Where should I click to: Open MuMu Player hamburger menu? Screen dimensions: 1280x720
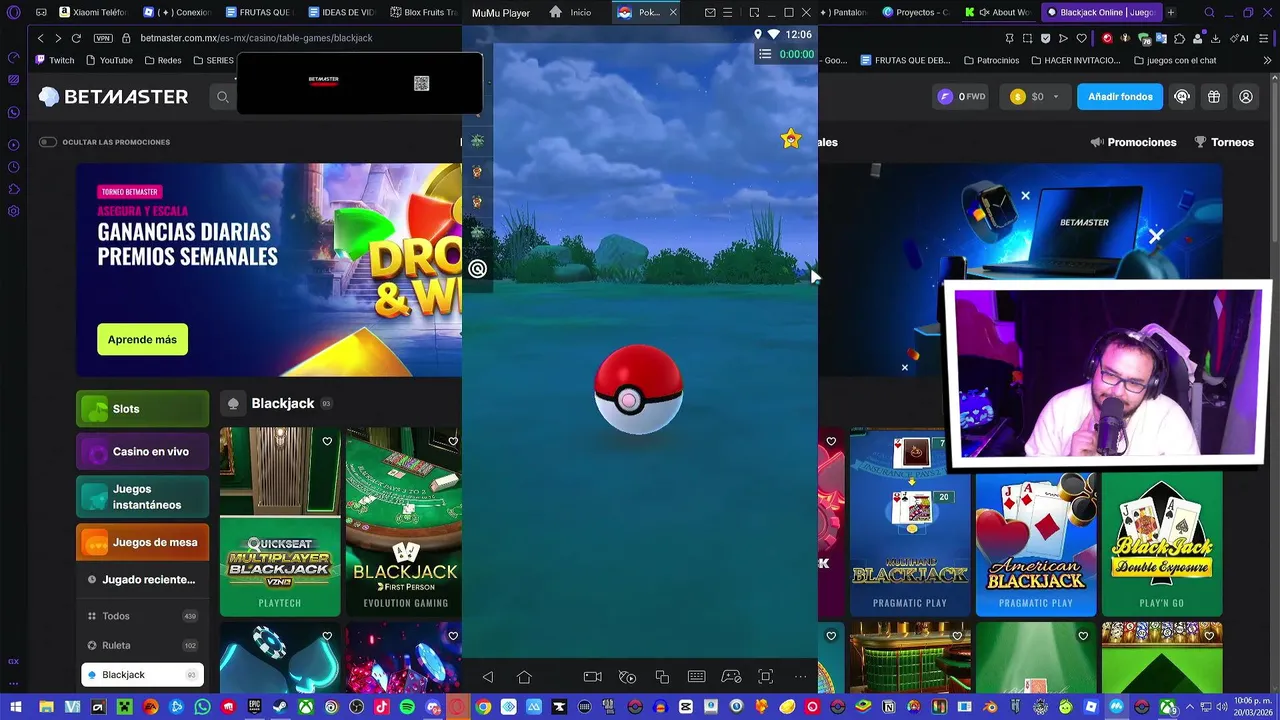pyautogui.click(x=729, y=13)
